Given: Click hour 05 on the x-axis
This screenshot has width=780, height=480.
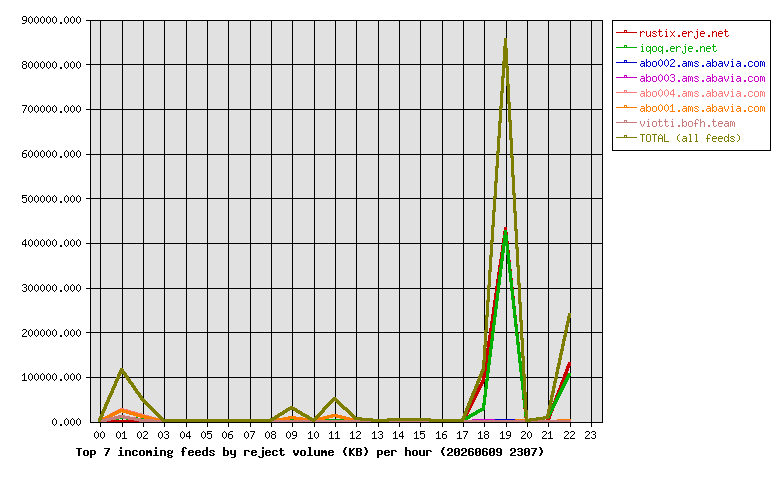Looking at the screenshot, I should [x=206, y=435].
